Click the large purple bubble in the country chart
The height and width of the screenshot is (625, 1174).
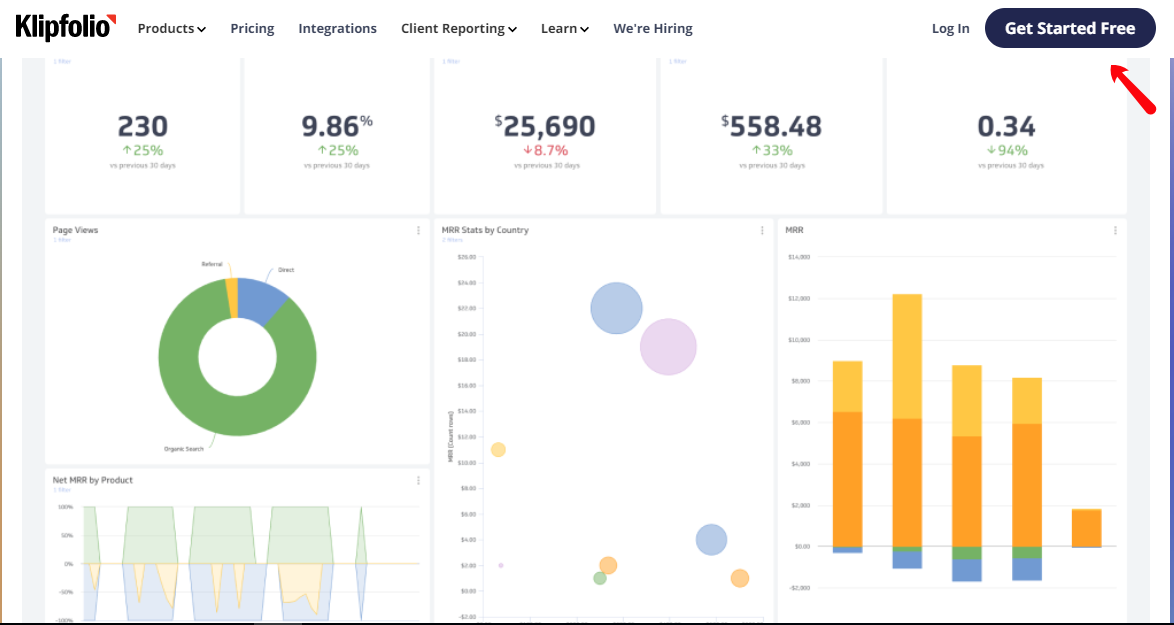[668, 346]
